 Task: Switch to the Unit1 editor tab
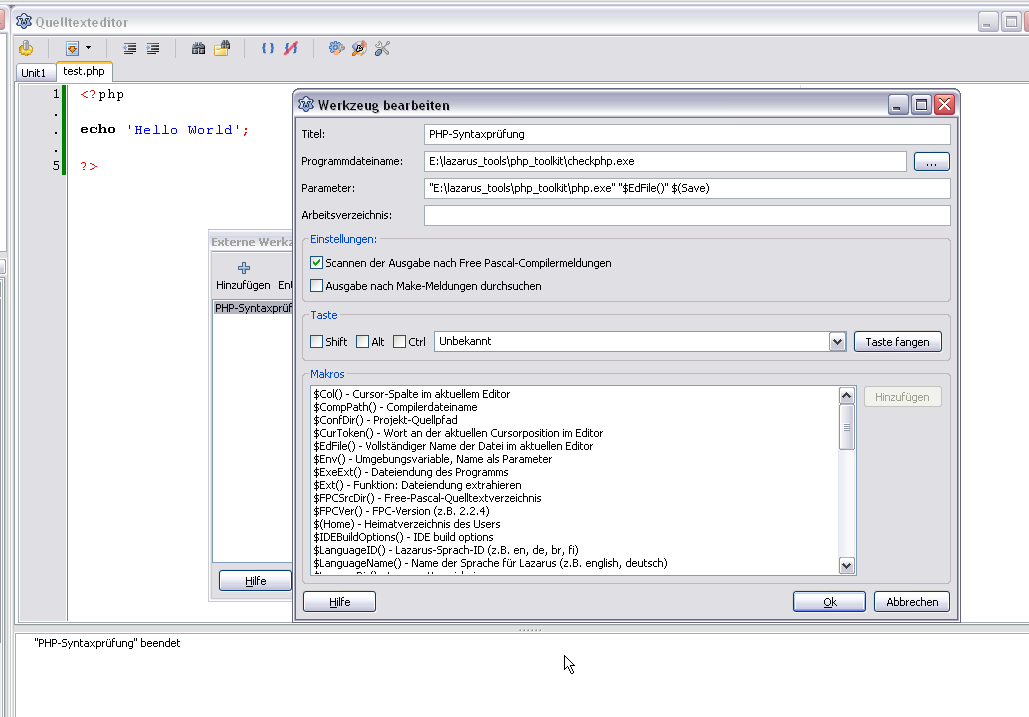click(34, 73)
